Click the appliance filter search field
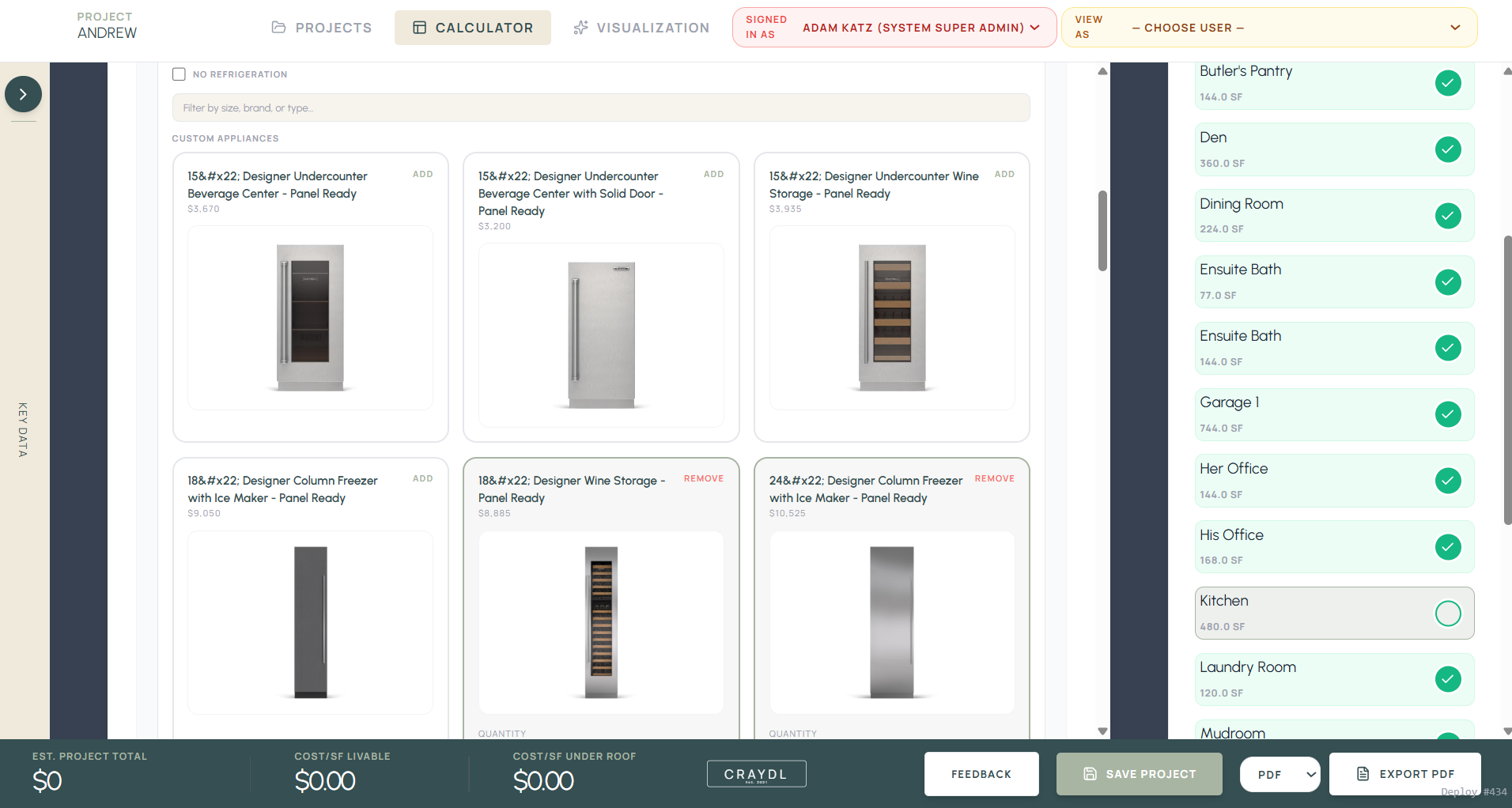 (600, 108)
